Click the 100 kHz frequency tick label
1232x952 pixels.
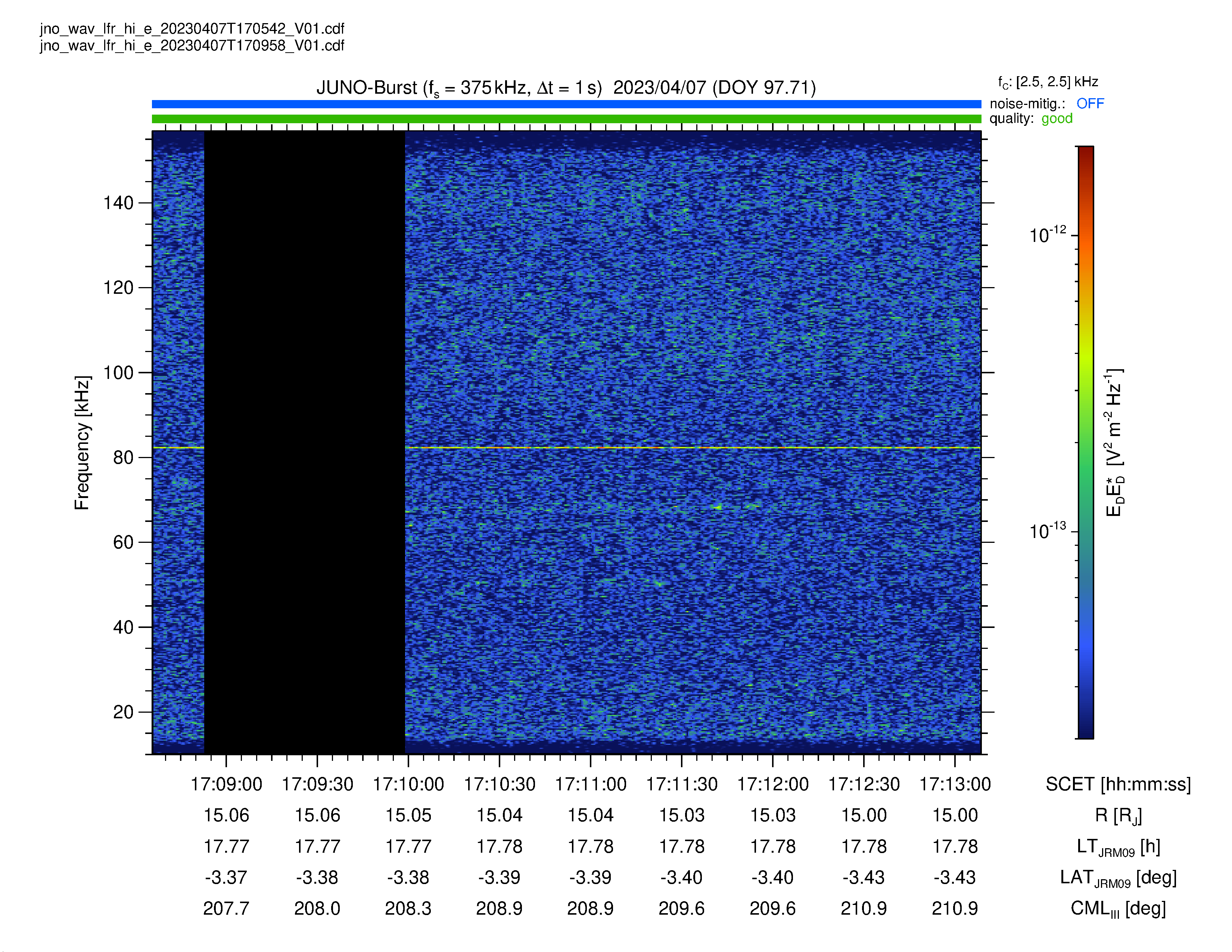click(x=118, y=373)
